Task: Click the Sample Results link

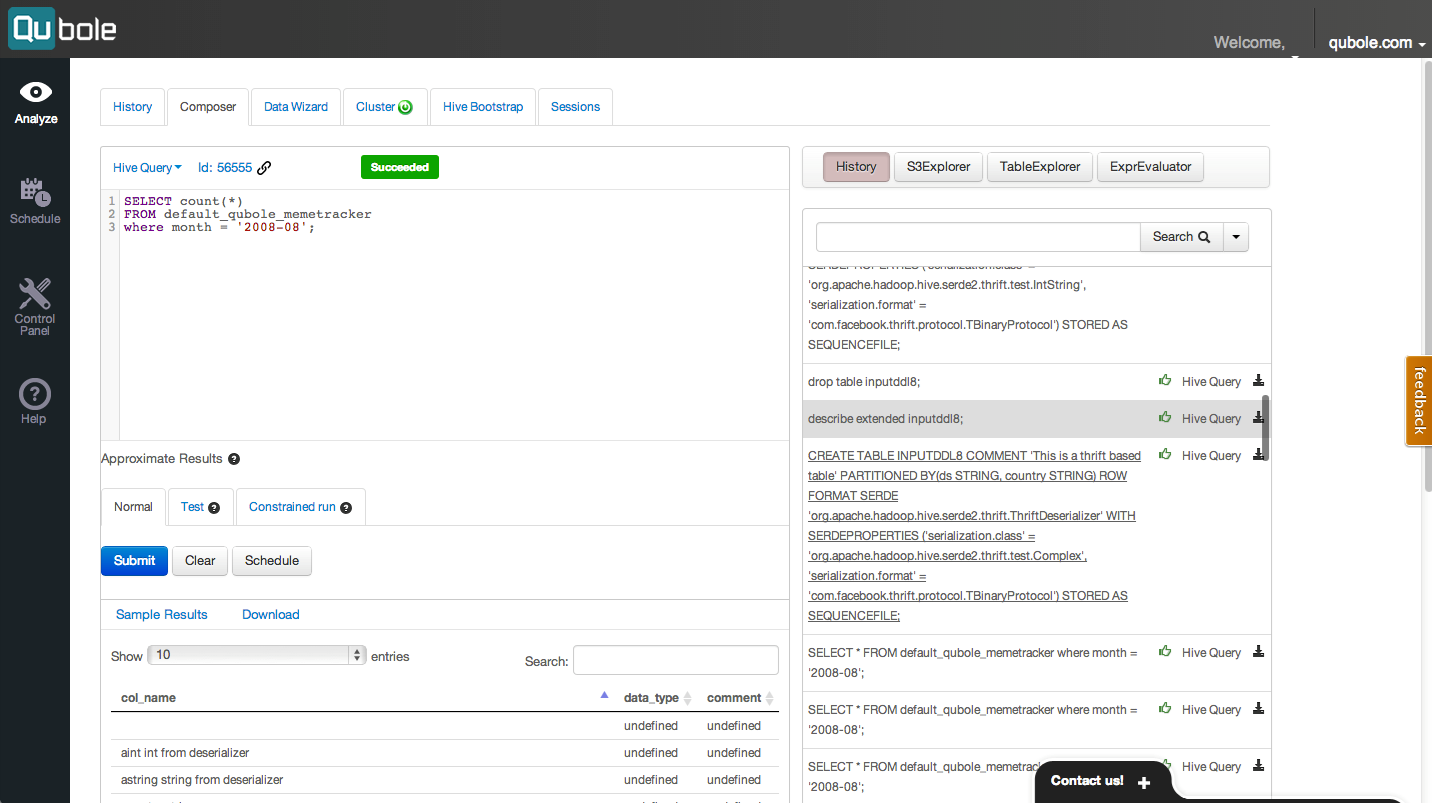Action: 162,615
